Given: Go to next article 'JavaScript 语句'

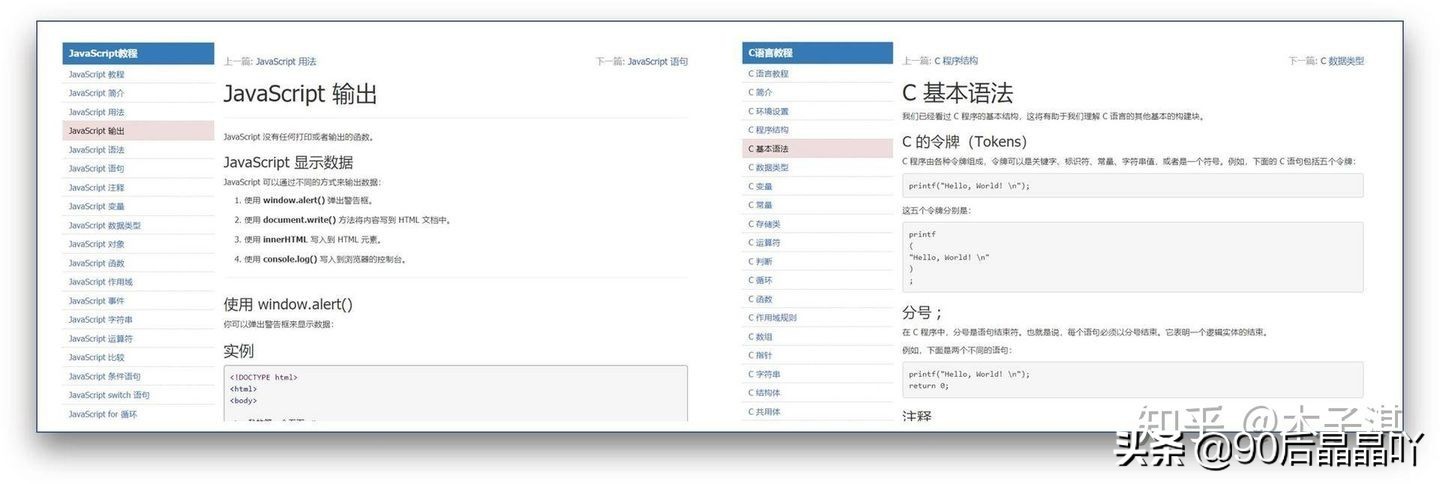Looking at the screenshot, I should point(657,62).
